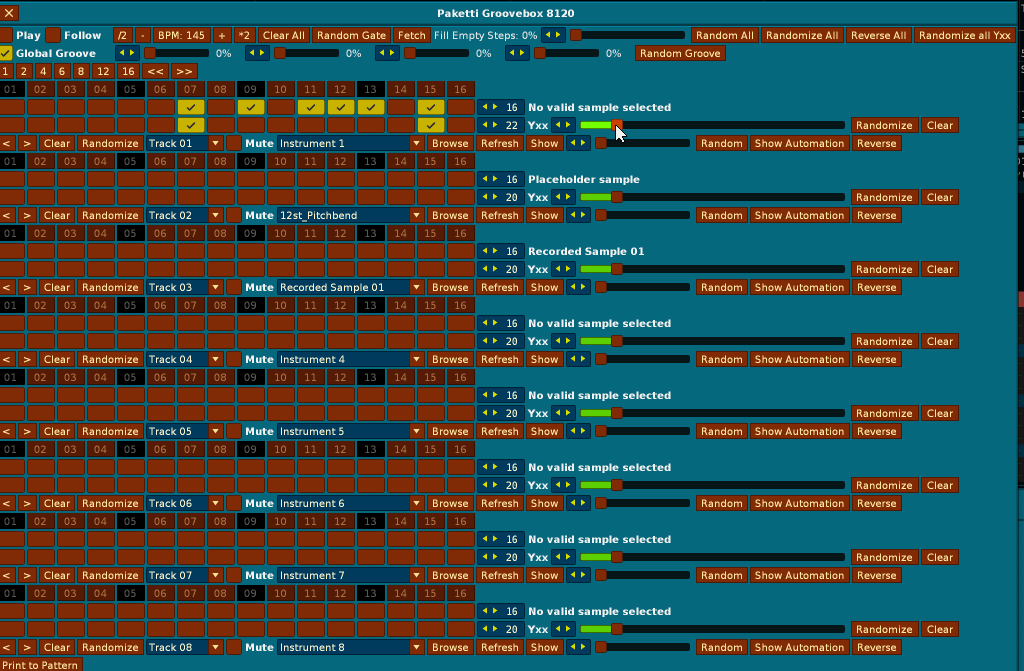
Task: Close the Paketti Groovebox window
Action: (10, 13)
